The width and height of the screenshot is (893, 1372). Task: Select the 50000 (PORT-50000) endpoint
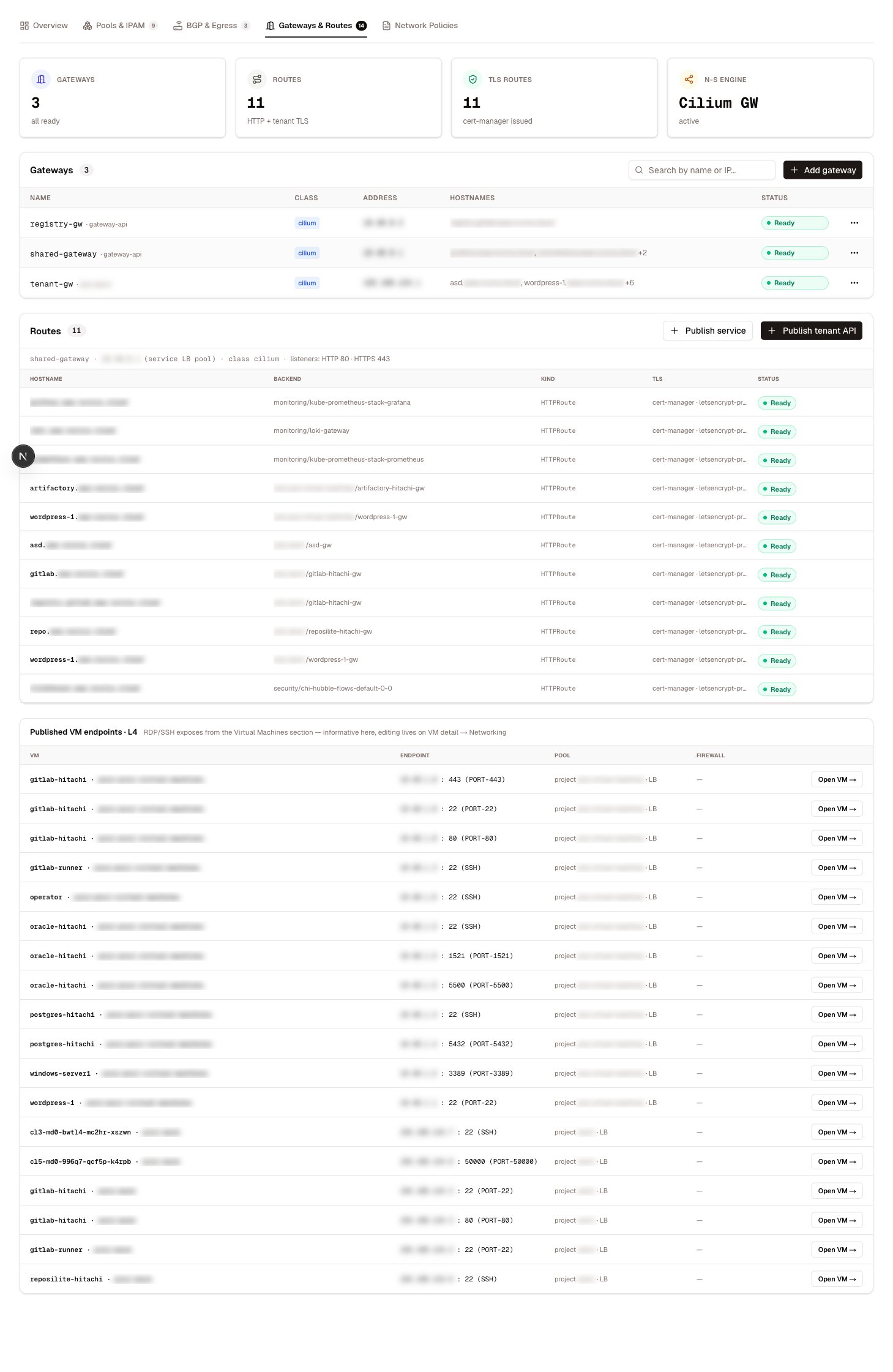(501, 1161)
